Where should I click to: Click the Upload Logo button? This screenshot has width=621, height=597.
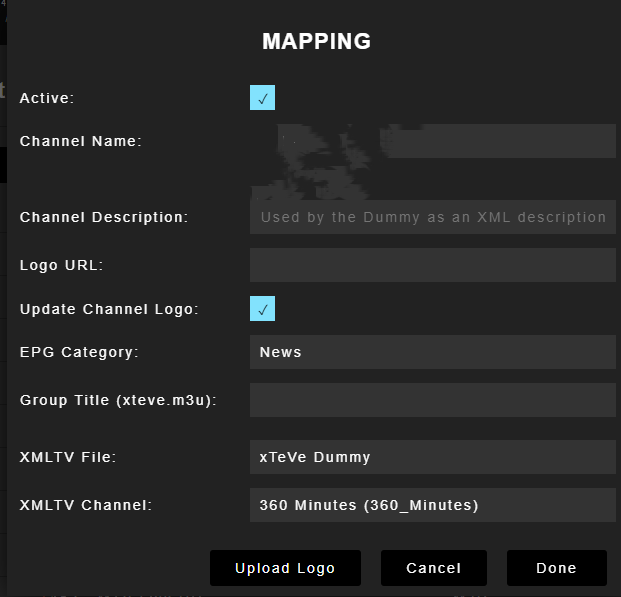(285, 568)
